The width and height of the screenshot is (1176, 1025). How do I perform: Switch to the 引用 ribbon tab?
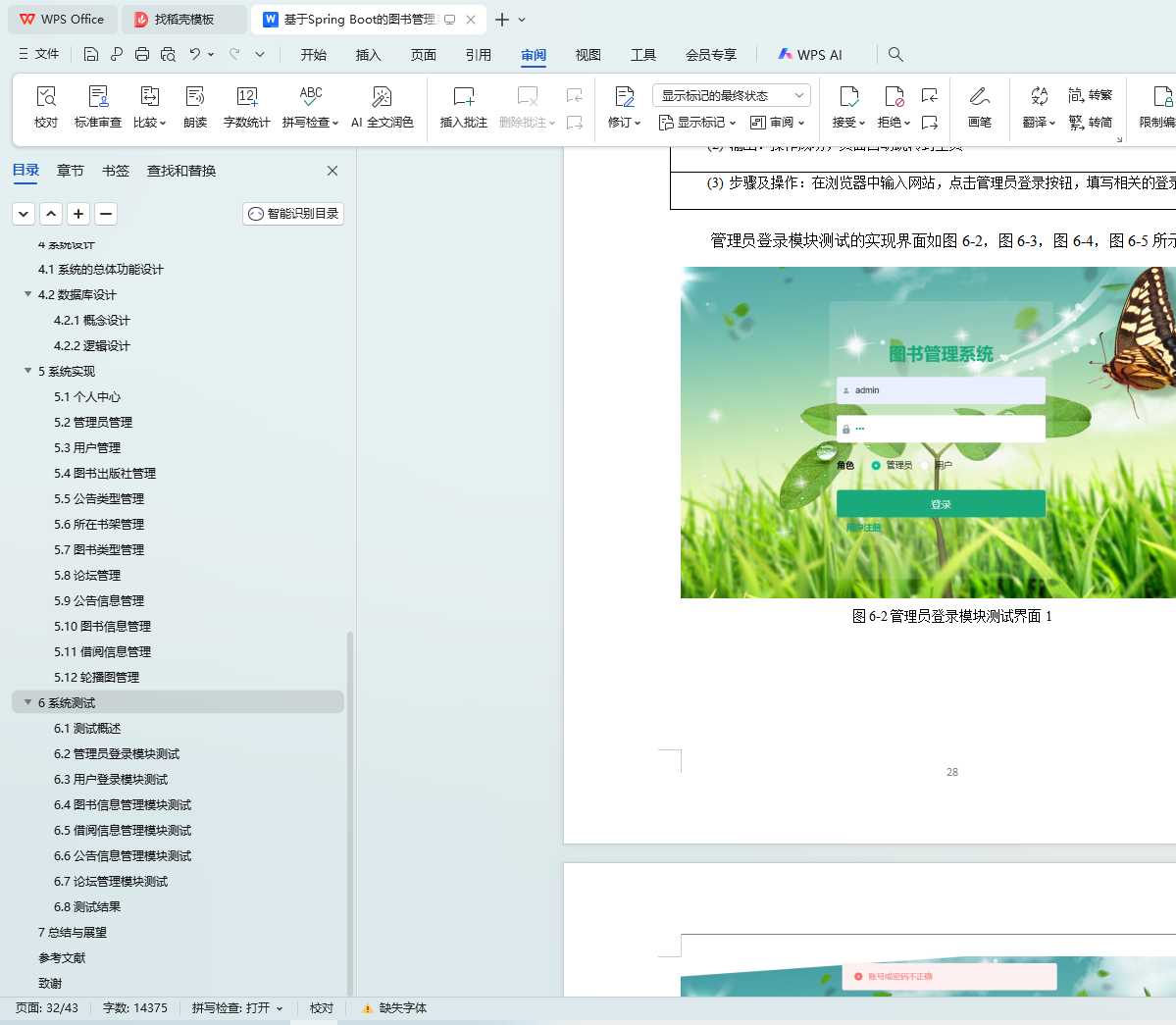(479, 55)
